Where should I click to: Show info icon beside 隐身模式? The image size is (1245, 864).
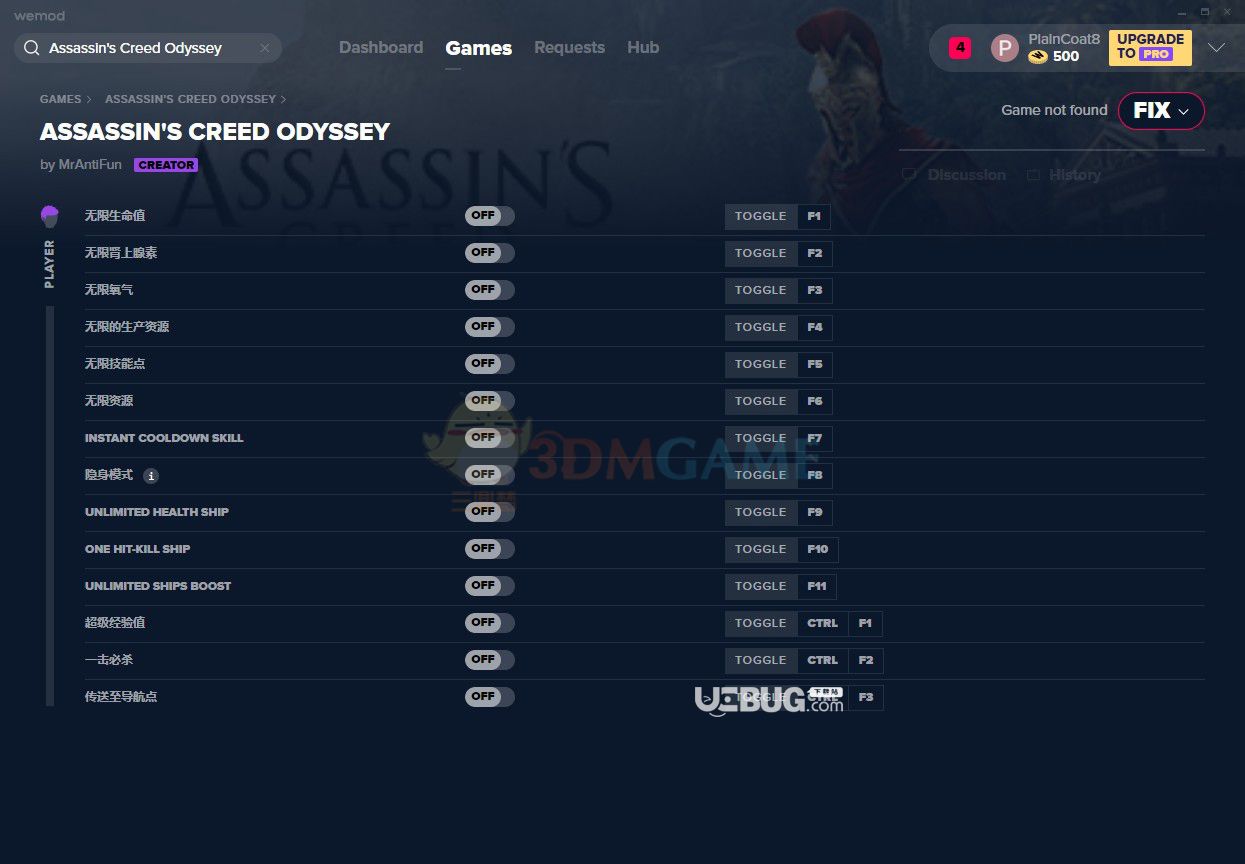(x=151, y=476)
